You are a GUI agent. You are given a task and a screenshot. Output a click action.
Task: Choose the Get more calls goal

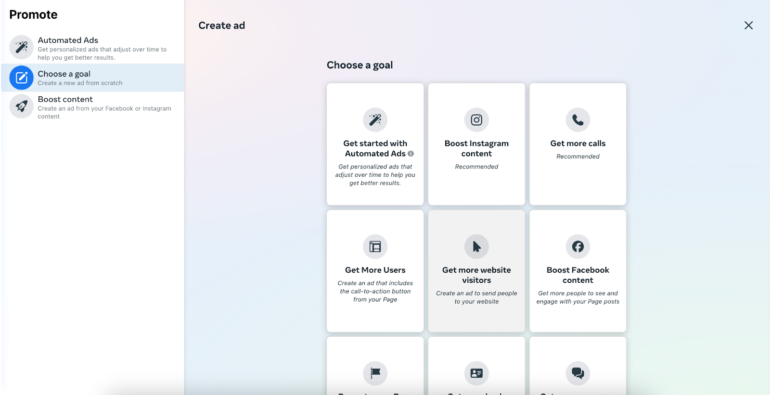coord(578,144)
